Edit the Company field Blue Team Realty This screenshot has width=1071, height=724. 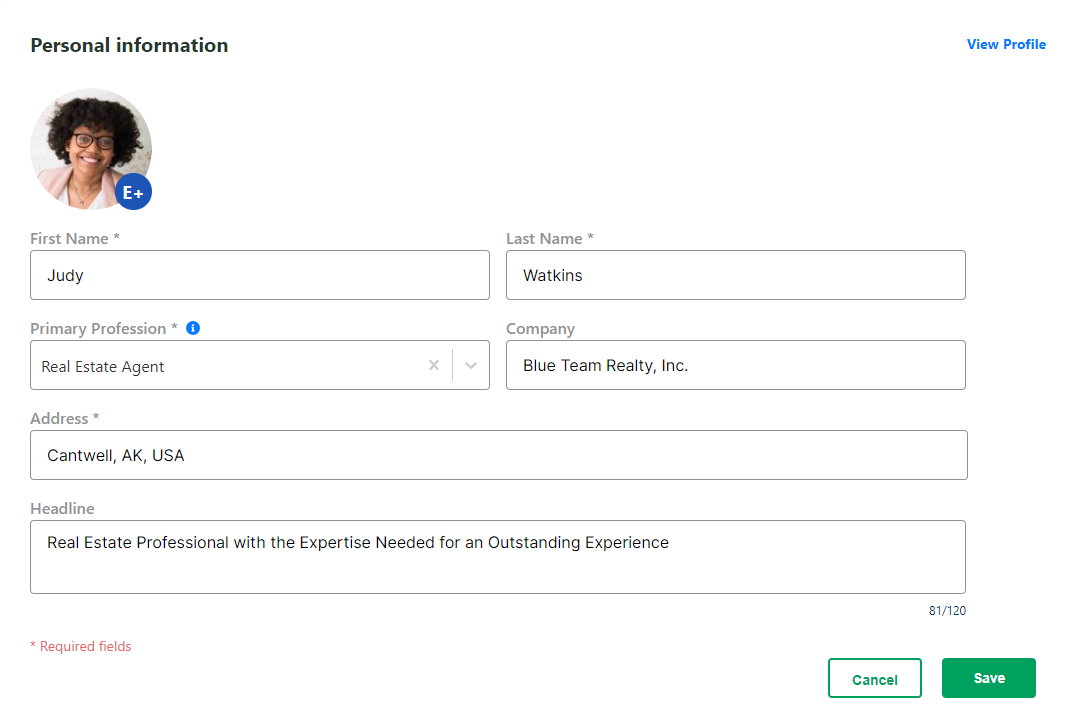(736, 365)
